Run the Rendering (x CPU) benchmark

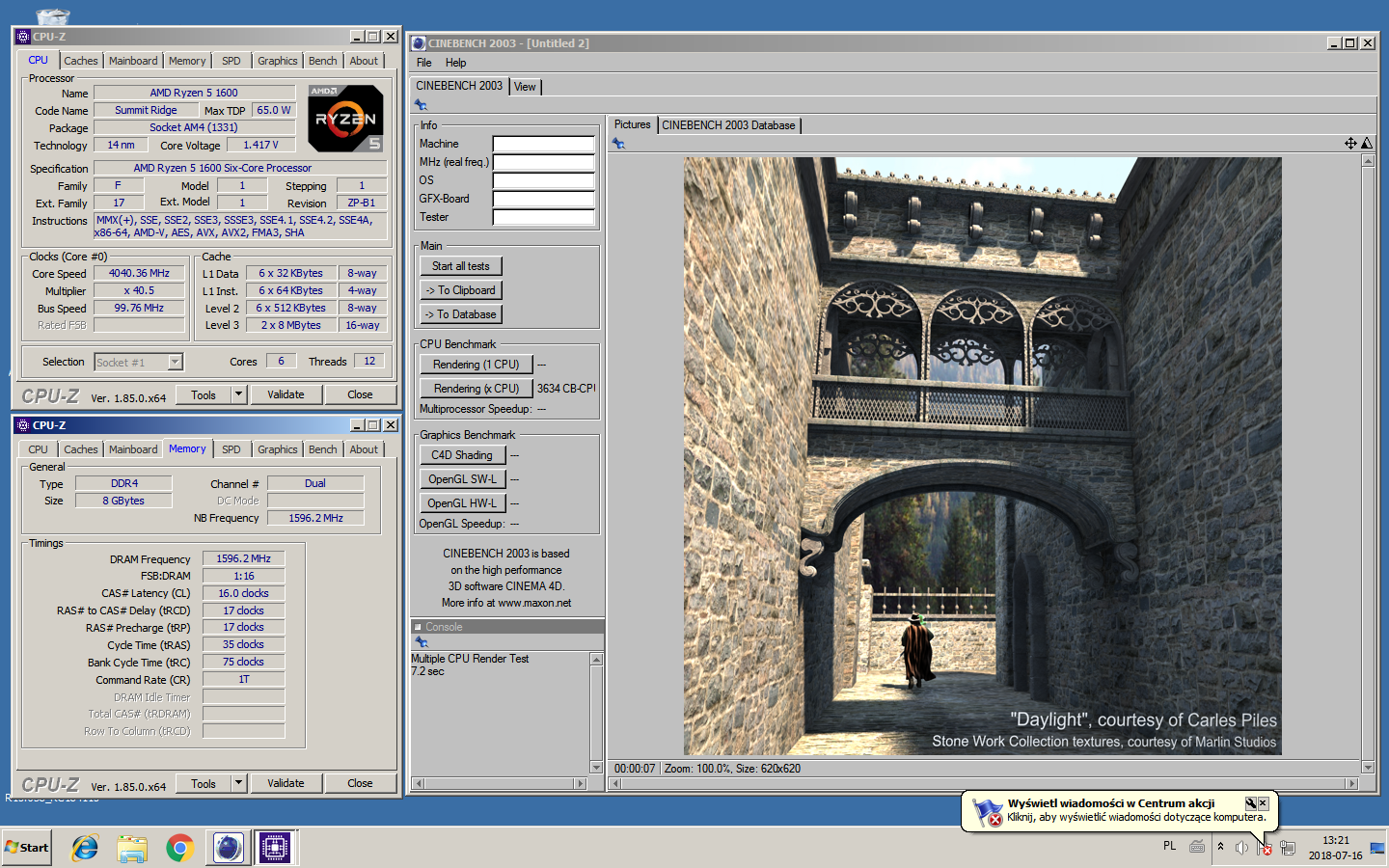tap(477, 389)
